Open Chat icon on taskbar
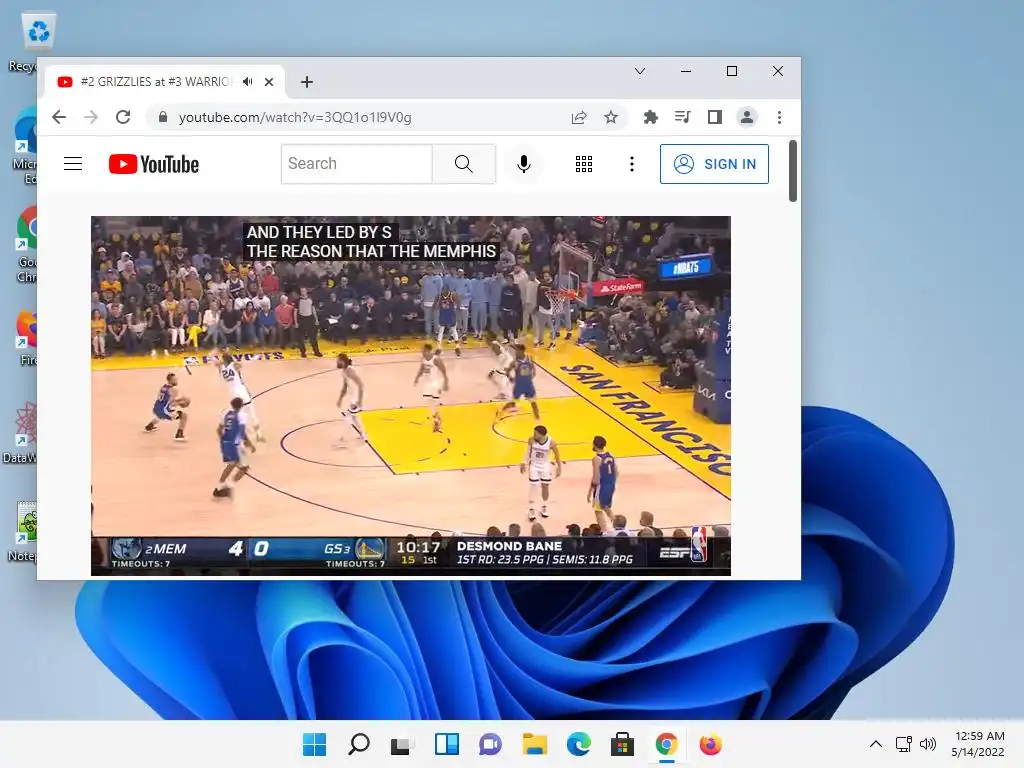The width and height of the screenshot is (1024, 768). [490, 744]
